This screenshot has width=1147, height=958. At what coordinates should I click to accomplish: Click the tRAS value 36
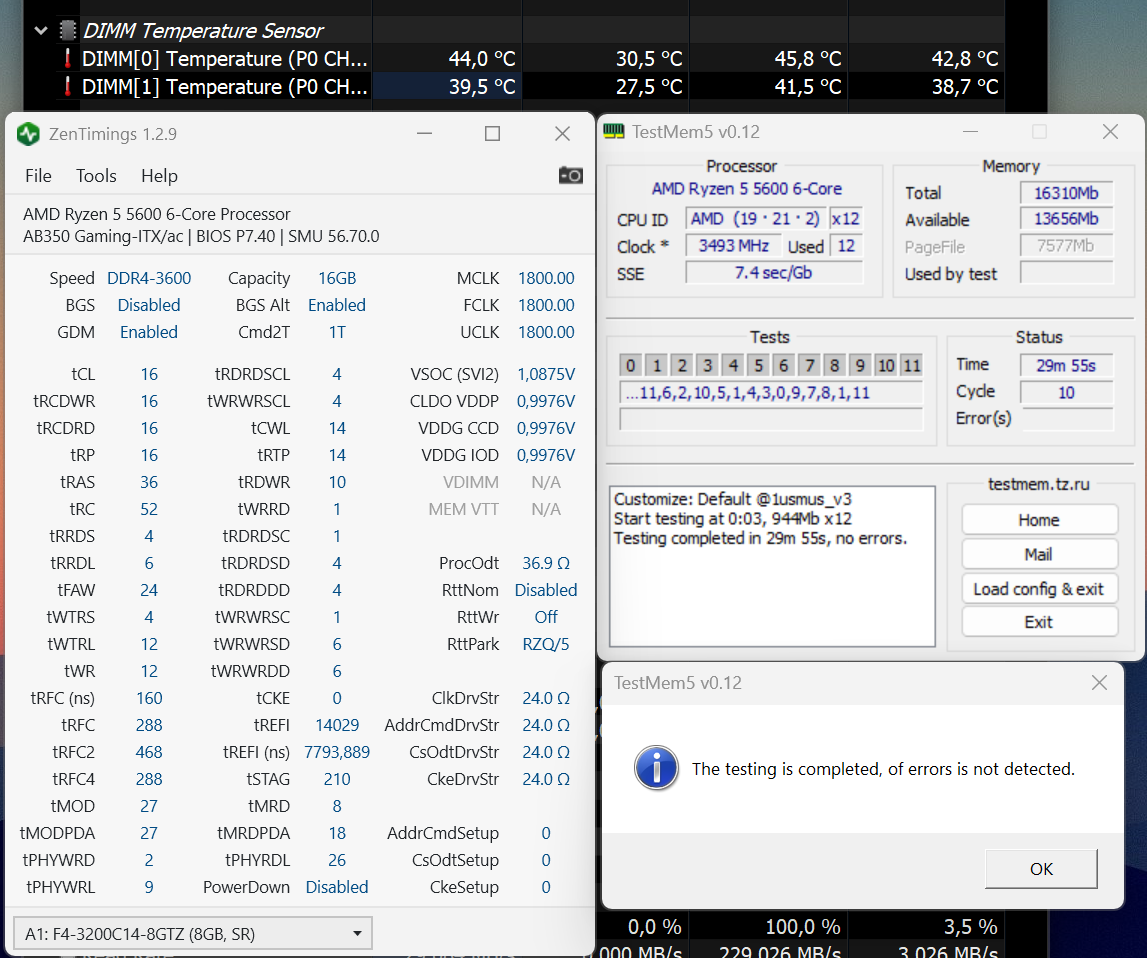149,482
